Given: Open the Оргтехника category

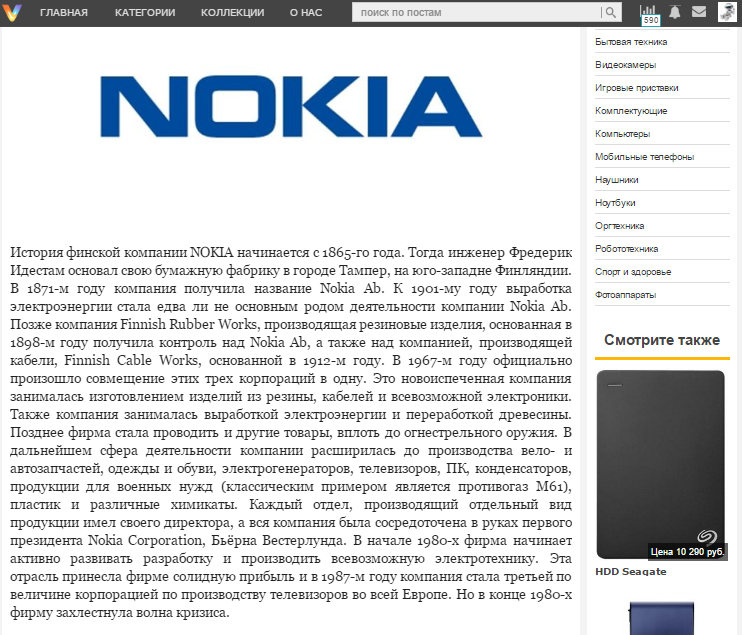Looking at the screenshot, I should coord(619,226).
